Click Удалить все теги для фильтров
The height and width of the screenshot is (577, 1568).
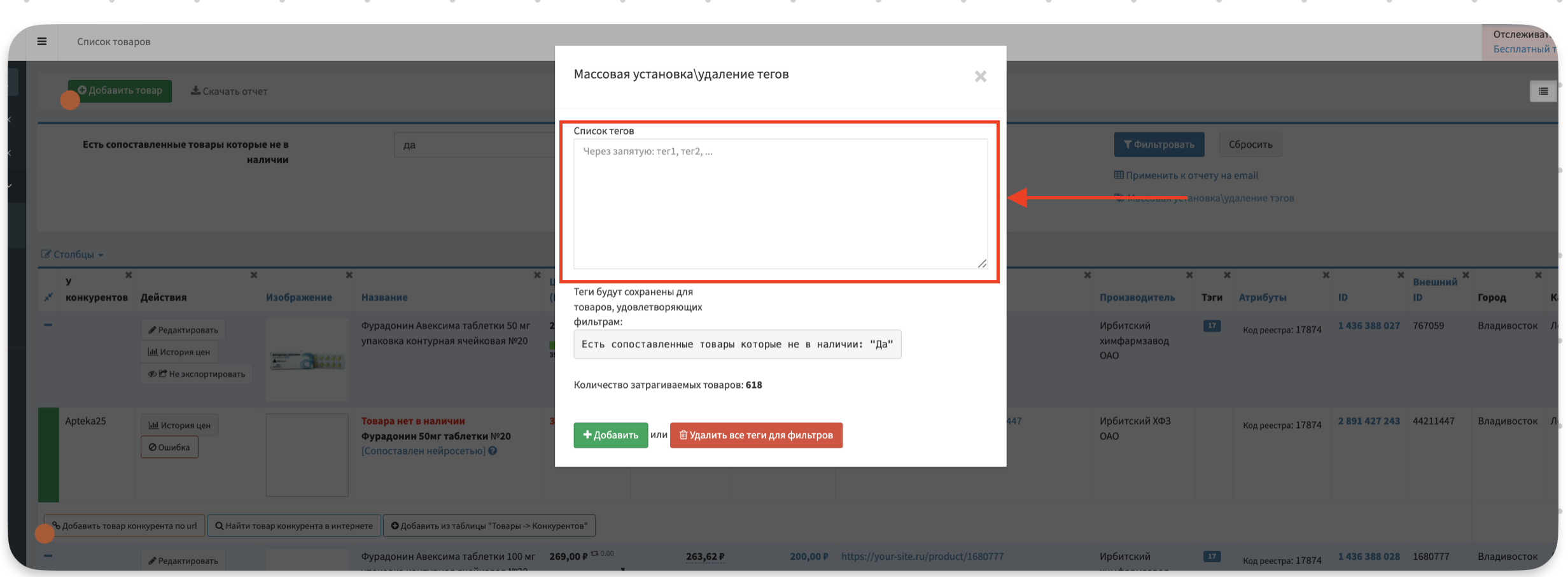[755, 435]
